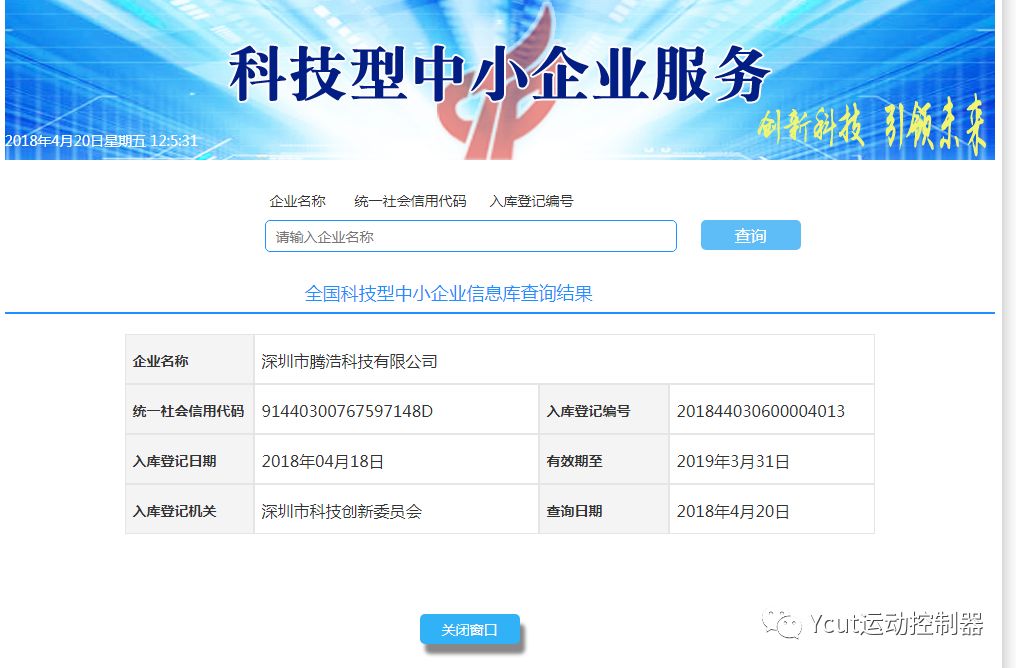
Task: Select the 企业名称 search tab
Action: pos(297,202)
